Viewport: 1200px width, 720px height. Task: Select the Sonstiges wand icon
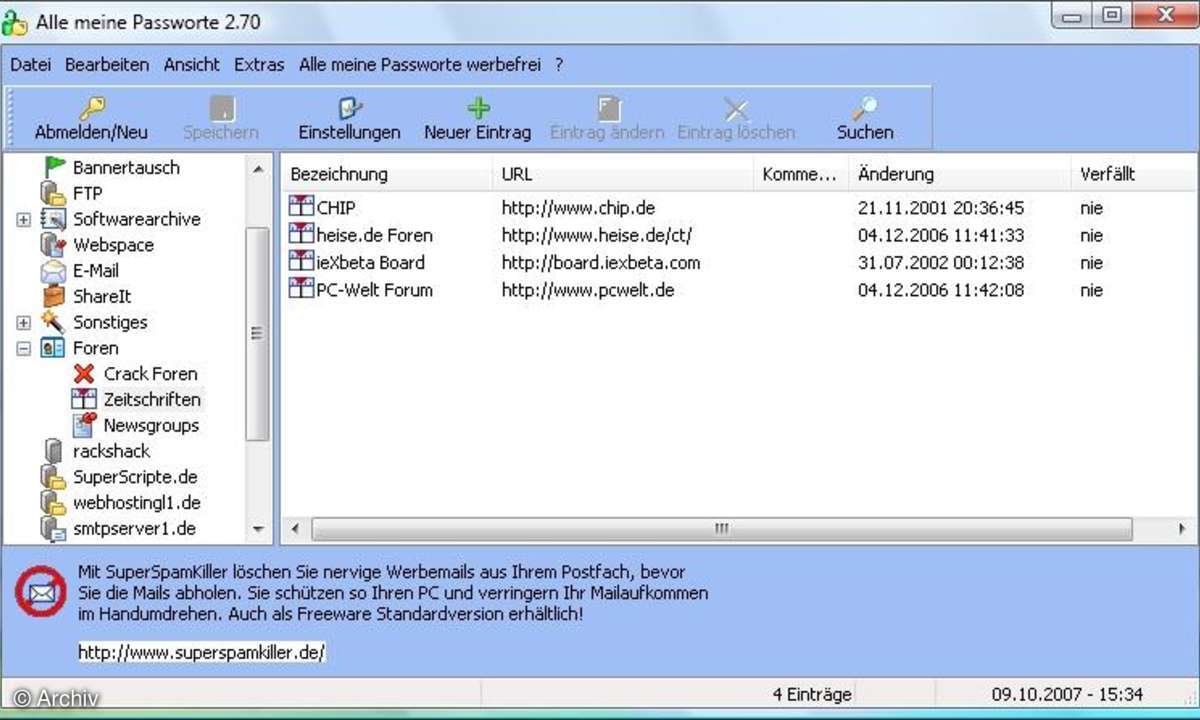click(53, 322)
